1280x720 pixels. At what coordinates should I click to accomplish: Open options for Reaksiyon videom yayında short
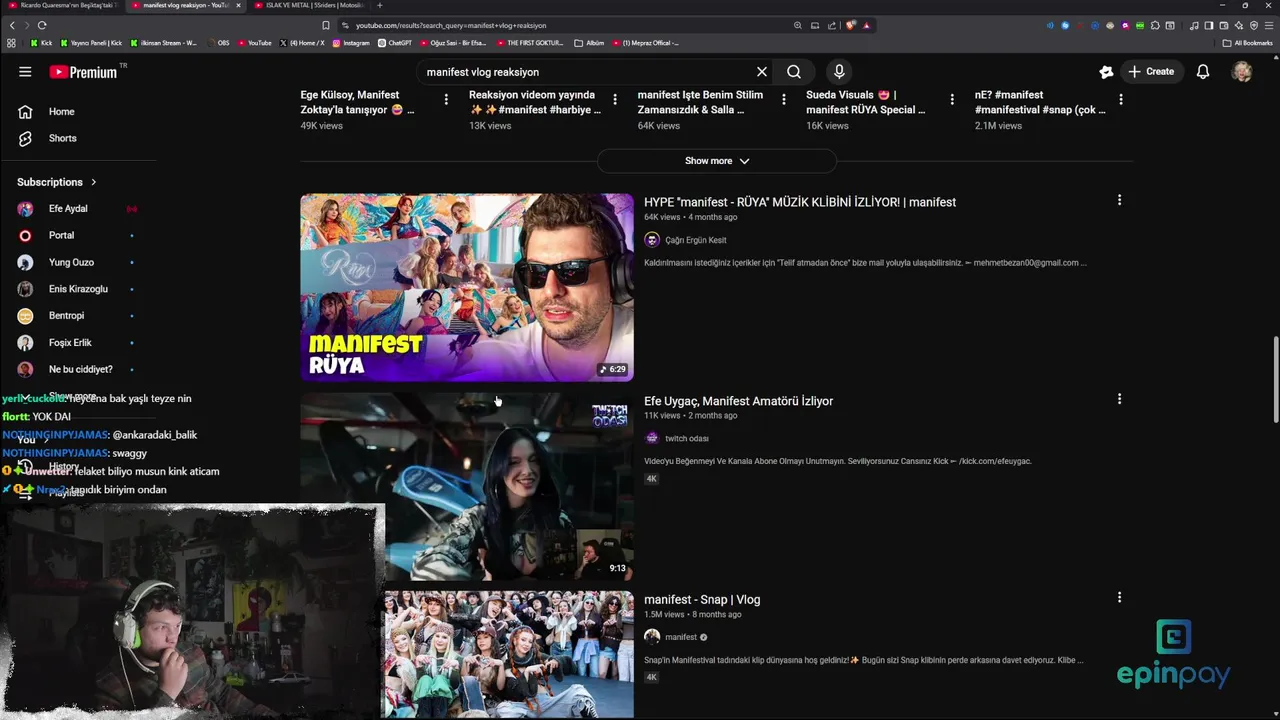tap(615, 99)
